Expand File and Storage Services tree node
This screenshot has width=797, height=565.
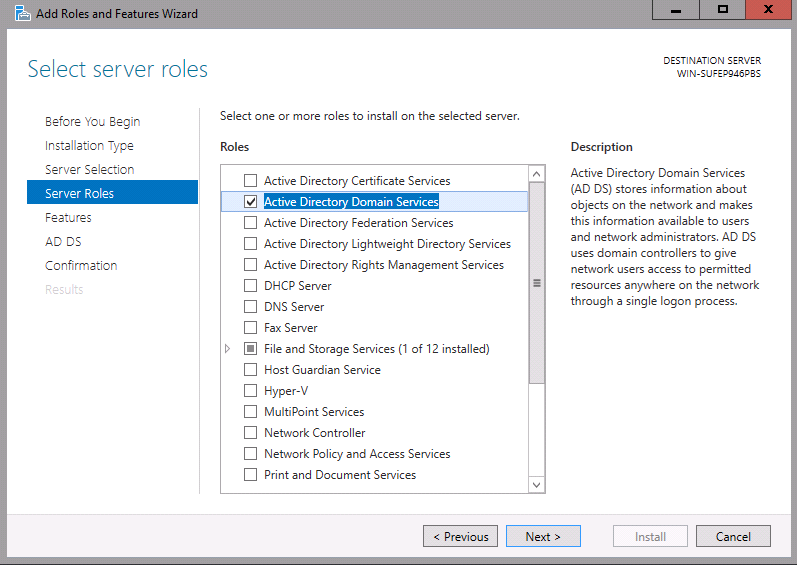(x=228, y=349)
